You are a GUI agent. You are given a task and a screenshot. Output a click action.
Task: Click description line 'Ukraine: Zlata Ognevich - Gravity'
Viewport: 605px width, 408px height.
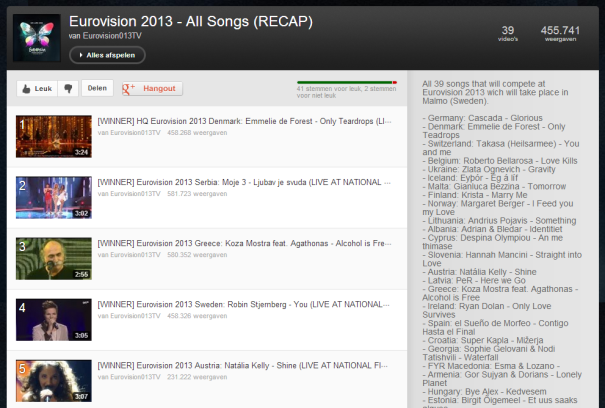pyautogui.click(x=489, y=169)
